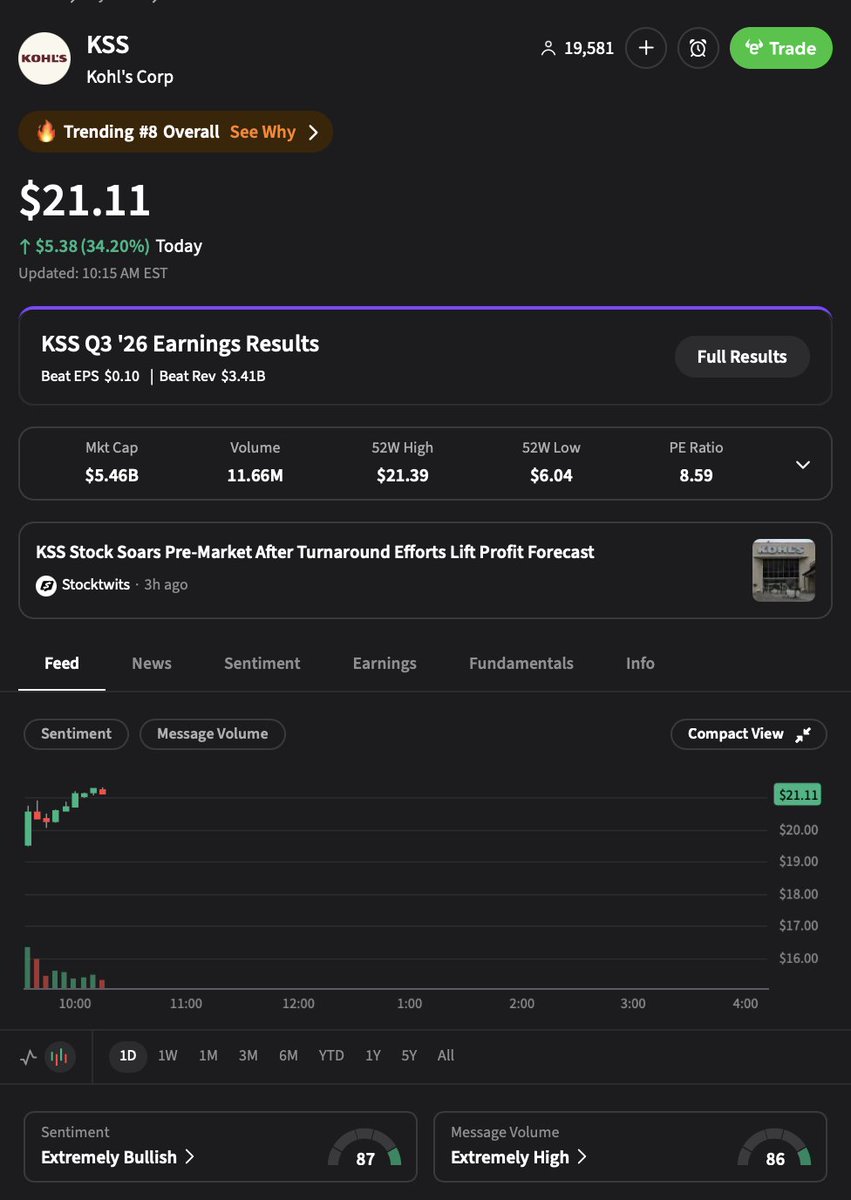Screen dimensions: 851x1200
Task: Click the Trade button
Action: [x=781, y=48]
